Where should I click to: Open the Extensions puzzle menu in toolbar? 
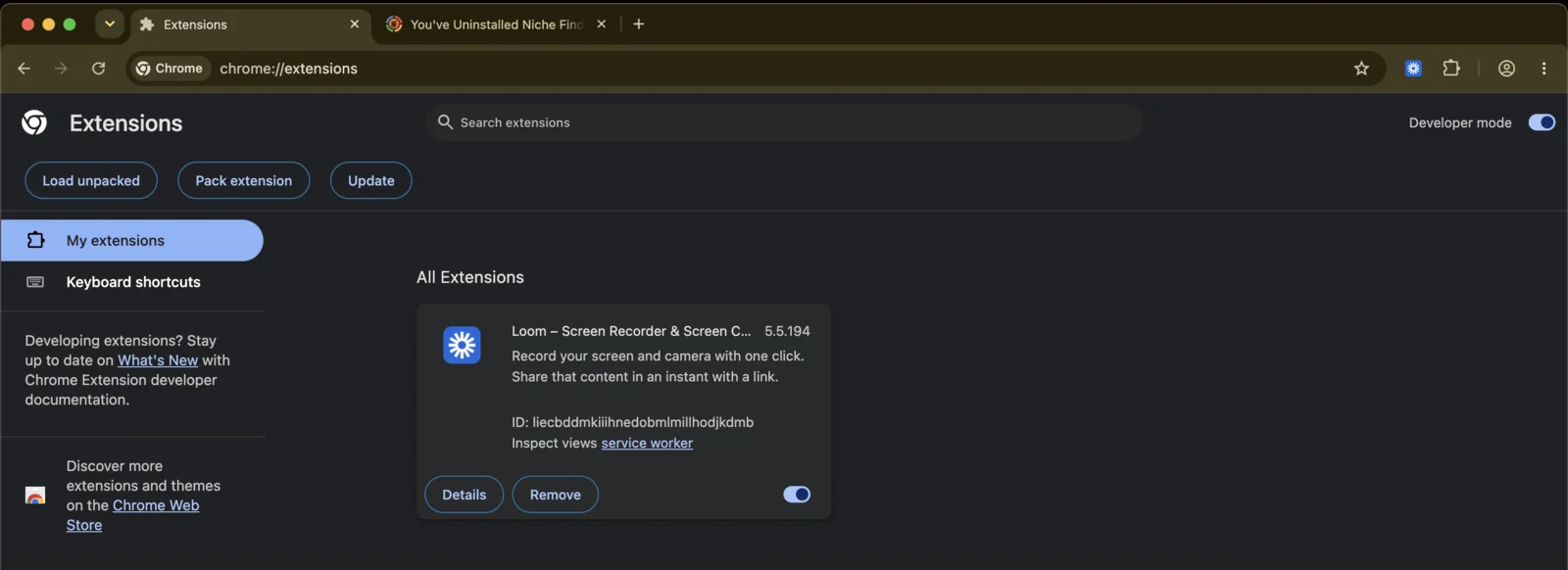click(1451, 69)
